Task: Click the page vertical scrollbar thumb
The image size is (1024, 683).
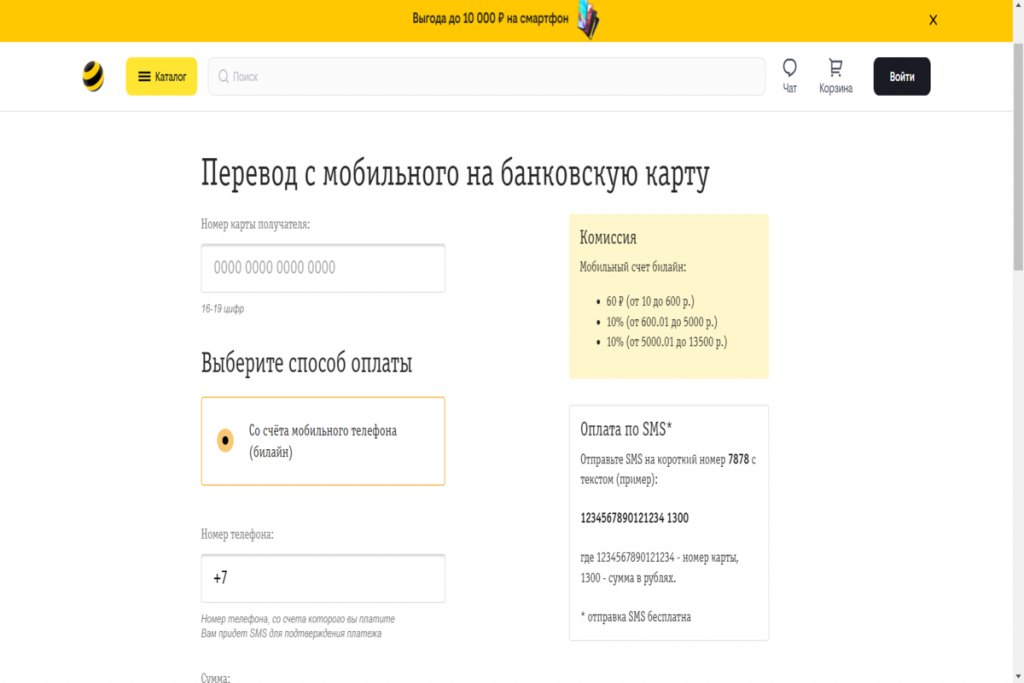Action: click(x=1018, y=157)
